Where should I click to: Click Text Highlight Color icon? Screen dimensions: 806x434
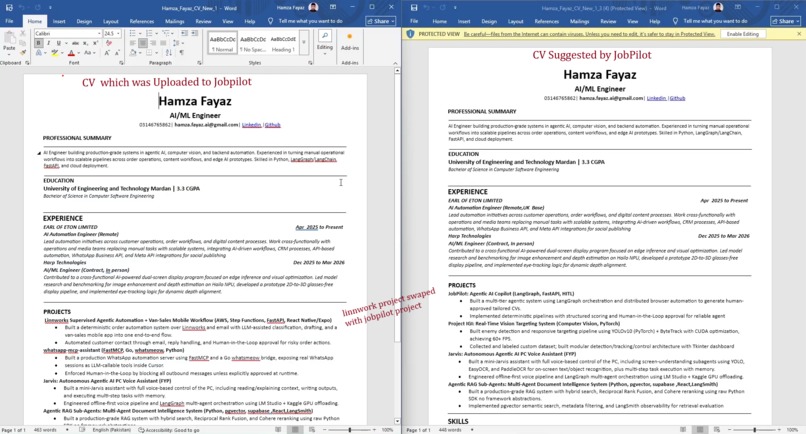(x=54, y=53)
